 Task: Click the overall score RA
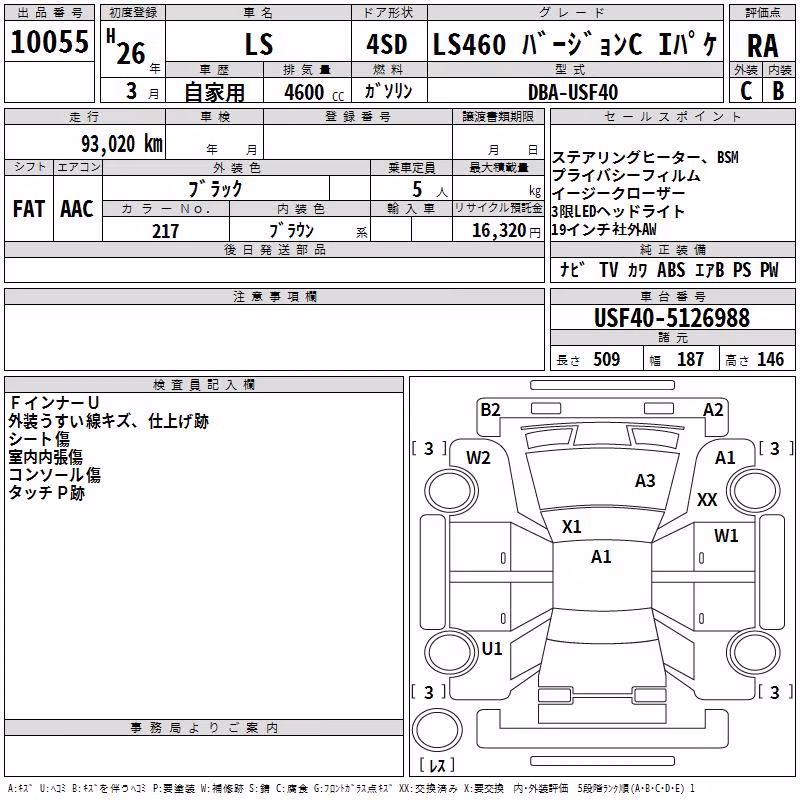coord(762,46)
